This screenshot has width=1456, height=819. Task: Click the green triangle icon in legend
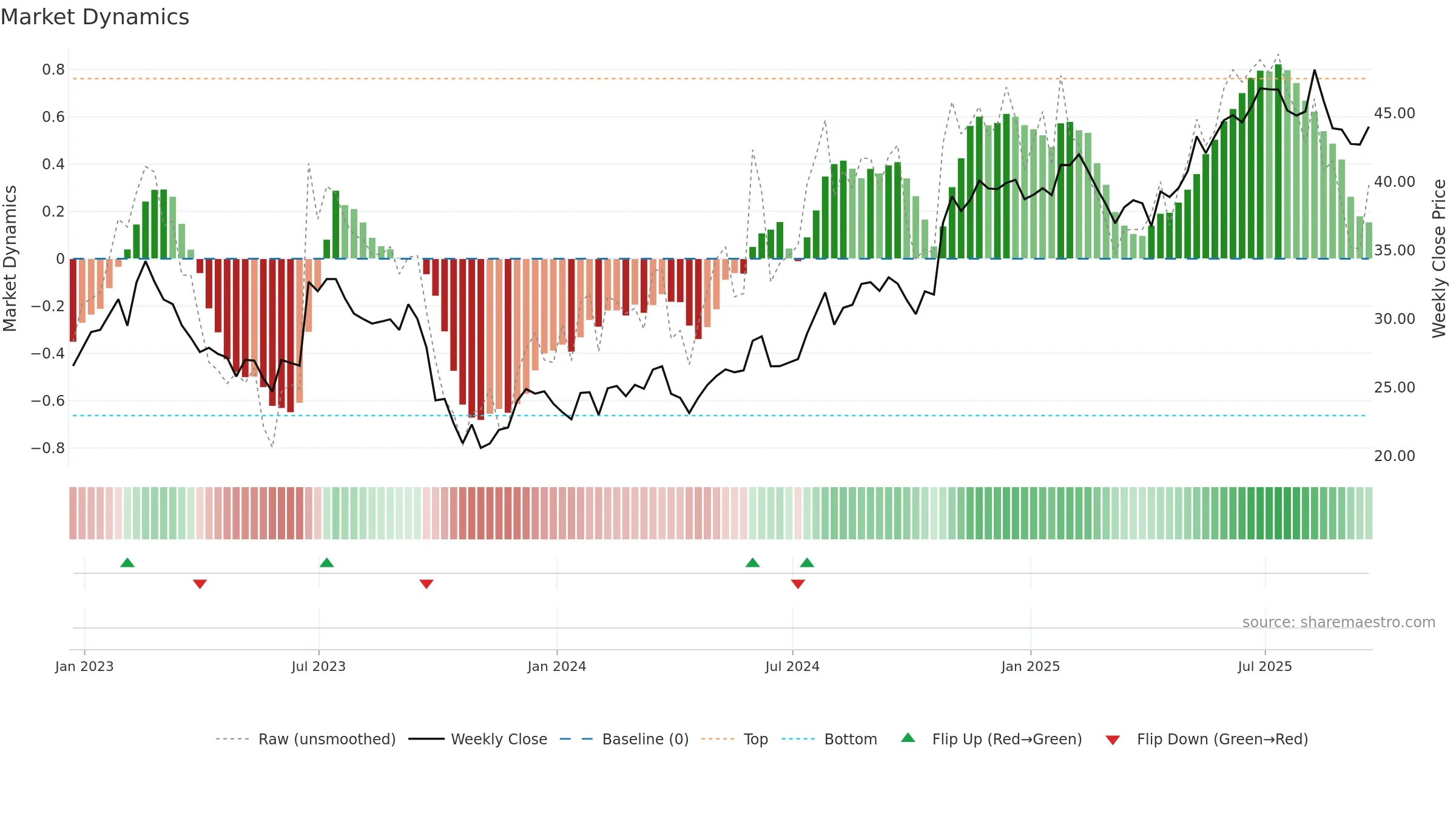pyautogui.click(x=908, y=738)
